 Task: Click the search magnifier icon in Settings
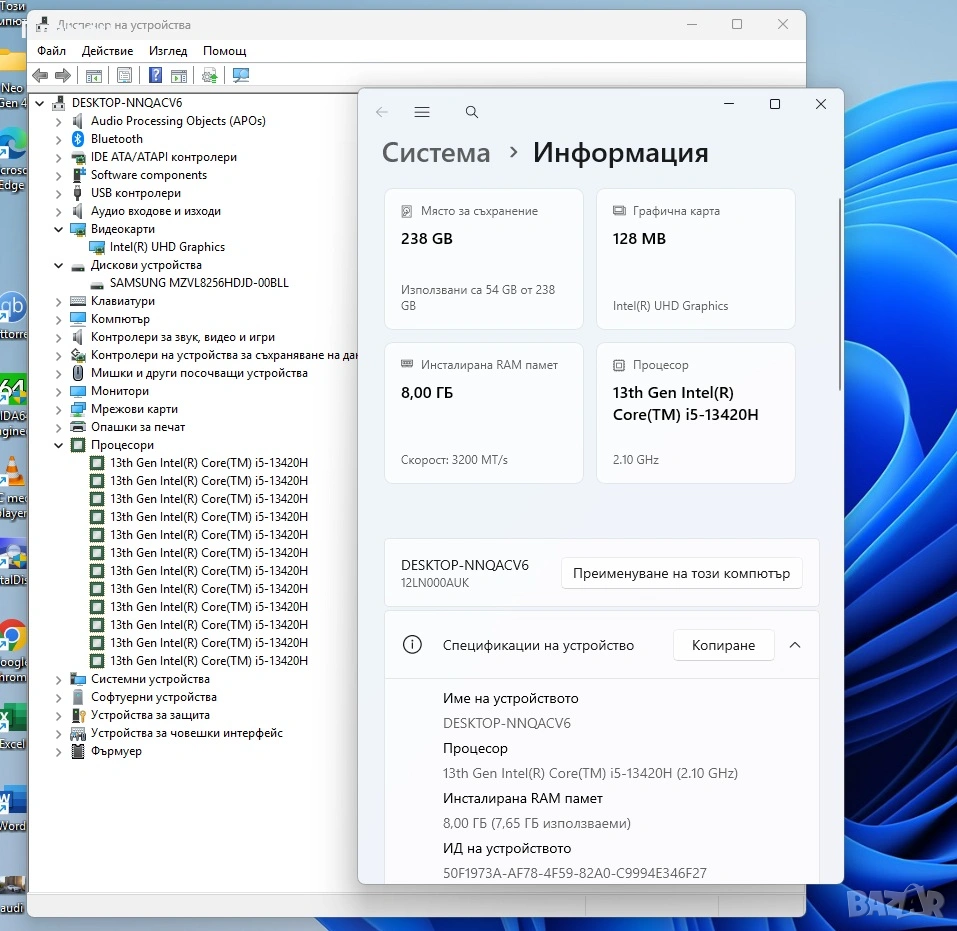pyautogui.click(x=472, y=112)
